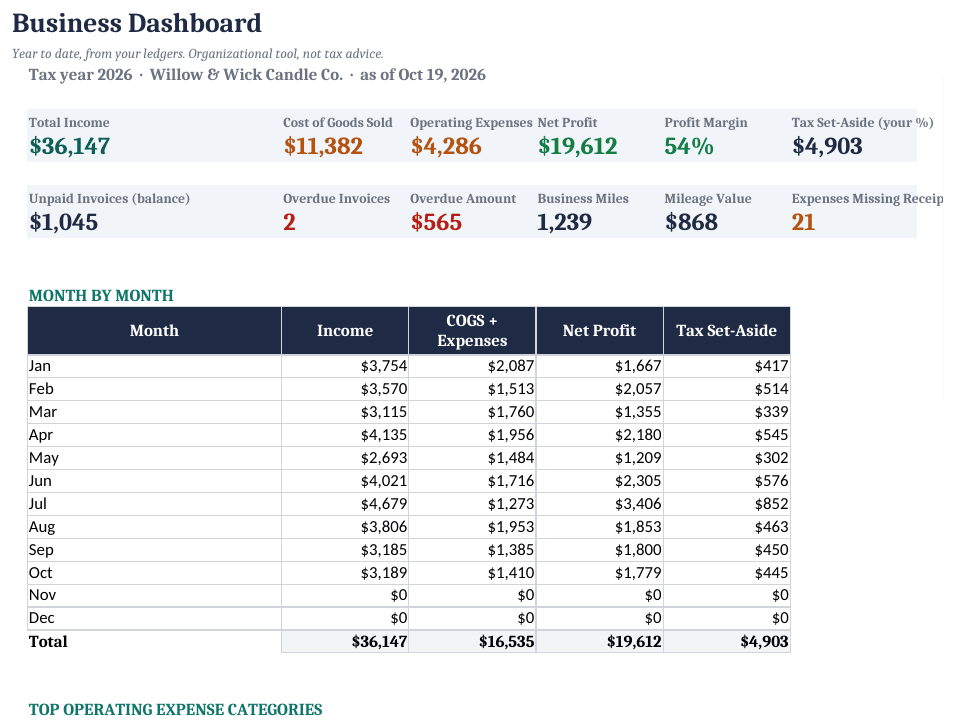This screenshot has width=956, height=728.
Task: Click the Net Profit column header
Action: tap(599, 330)
